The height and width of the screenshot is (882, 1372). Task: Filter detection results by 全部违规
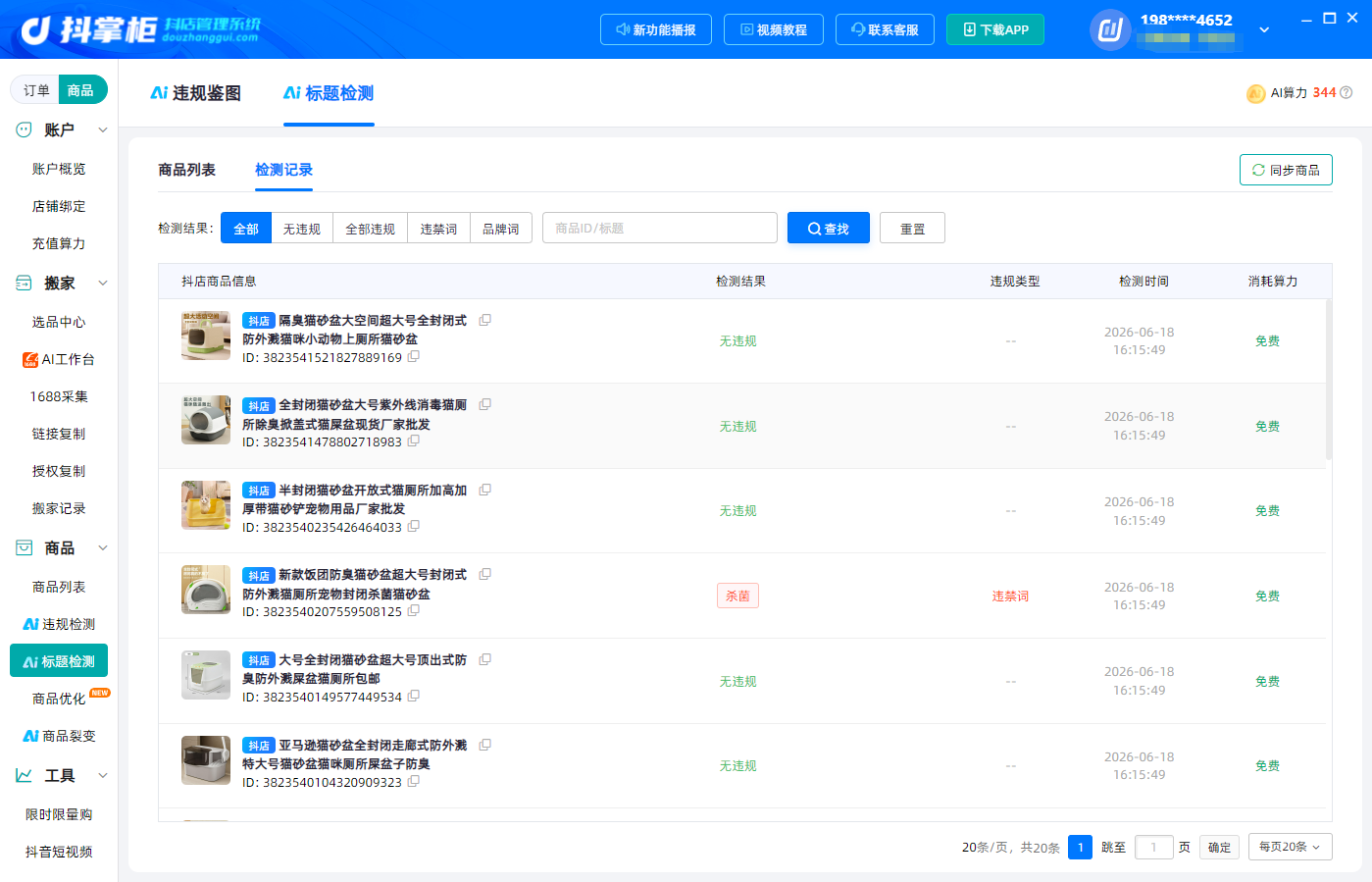[x=371, y=228]
